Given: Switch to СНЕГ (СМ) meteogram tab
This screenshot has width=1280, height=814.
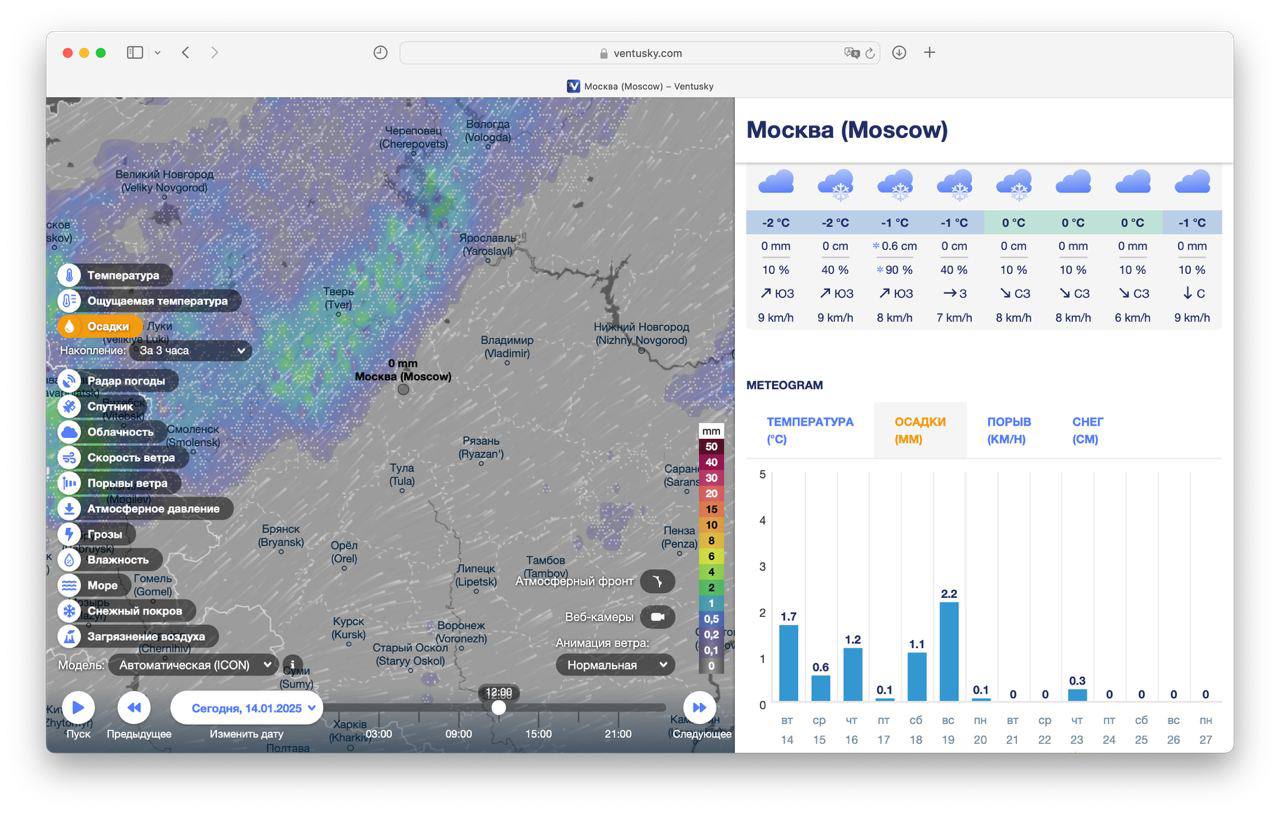Looking at the screenshot, I should 1087,430.
